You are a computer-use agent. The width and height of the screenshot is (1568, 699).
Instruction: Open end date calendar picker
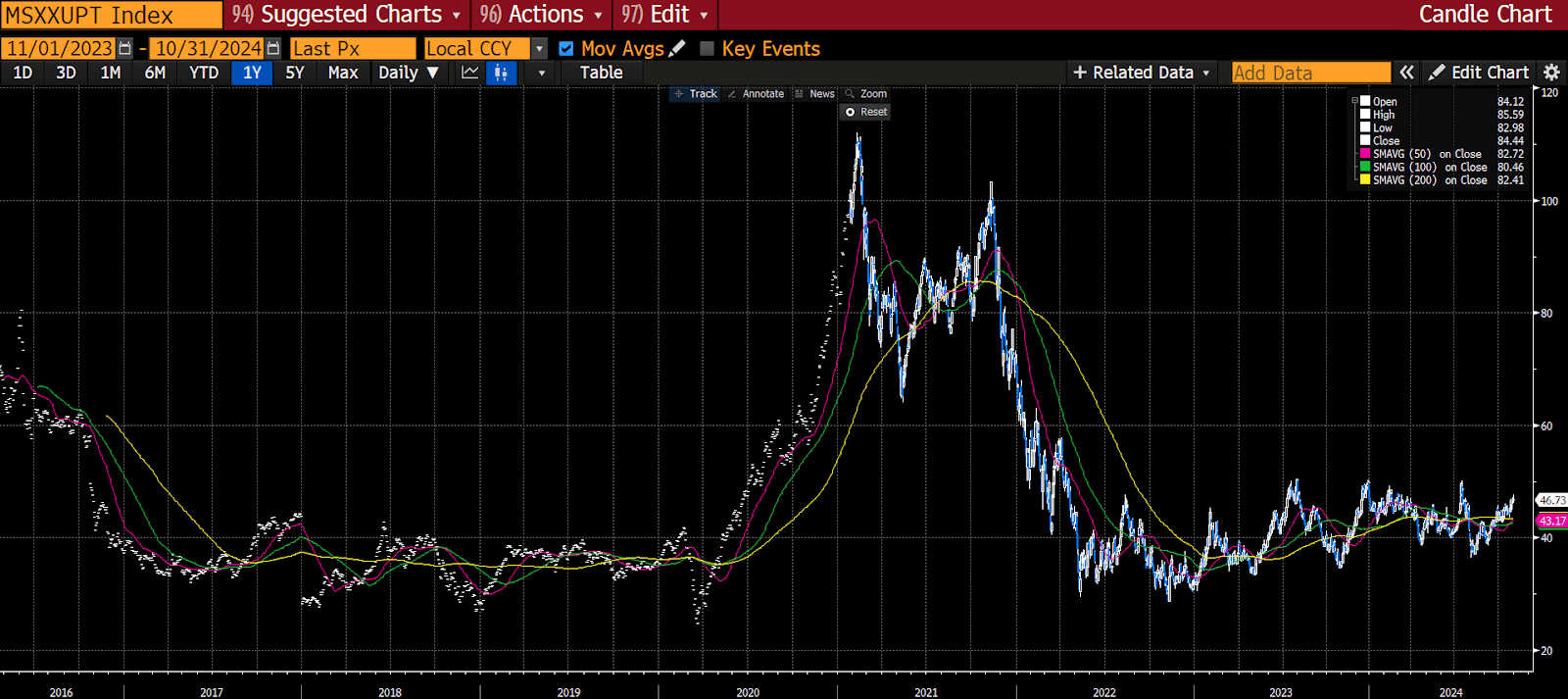(273, 48)
